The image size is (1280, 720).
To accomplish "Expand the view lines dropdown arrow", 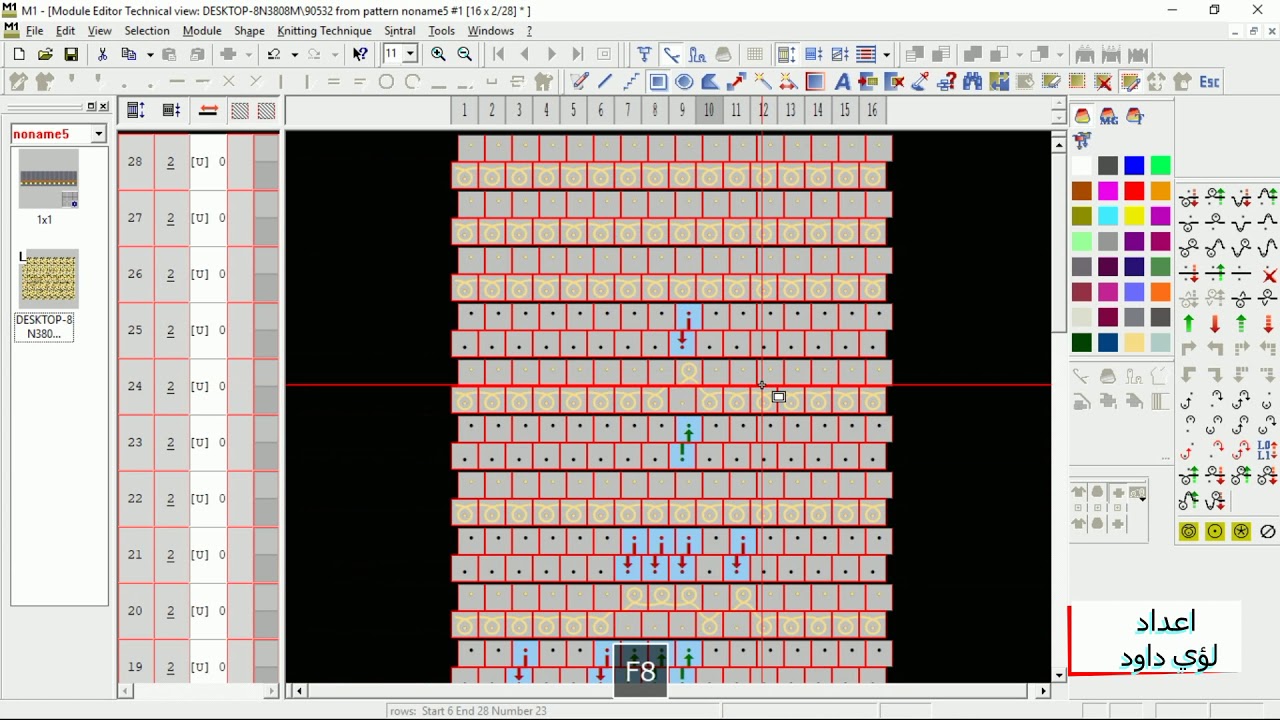I will pyautogui.click(x=886, y=54).
